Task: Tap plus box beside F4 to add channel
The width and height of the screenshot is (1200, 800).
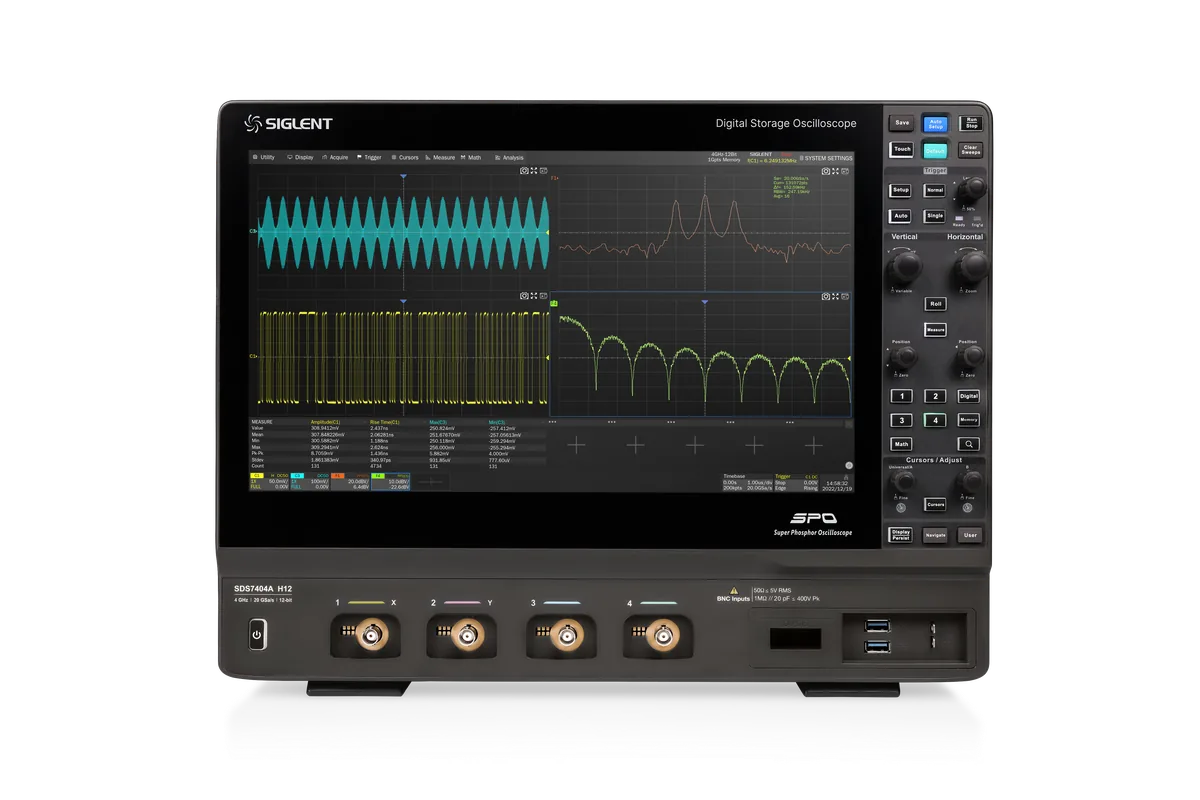Action: pyautogui.click(x=431, y=481)
